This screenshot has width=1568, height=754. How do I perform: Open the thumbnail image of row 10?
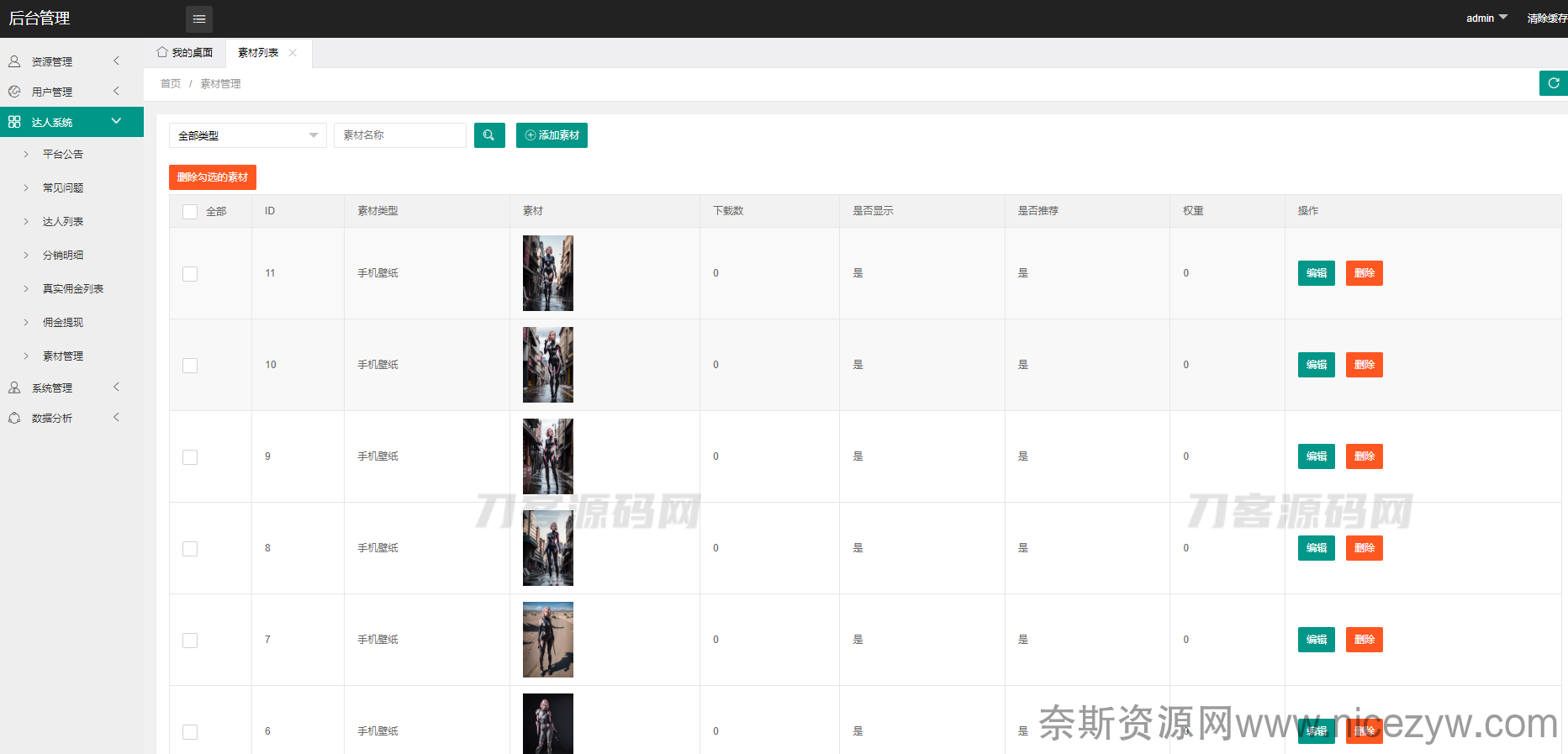[548, 365]
